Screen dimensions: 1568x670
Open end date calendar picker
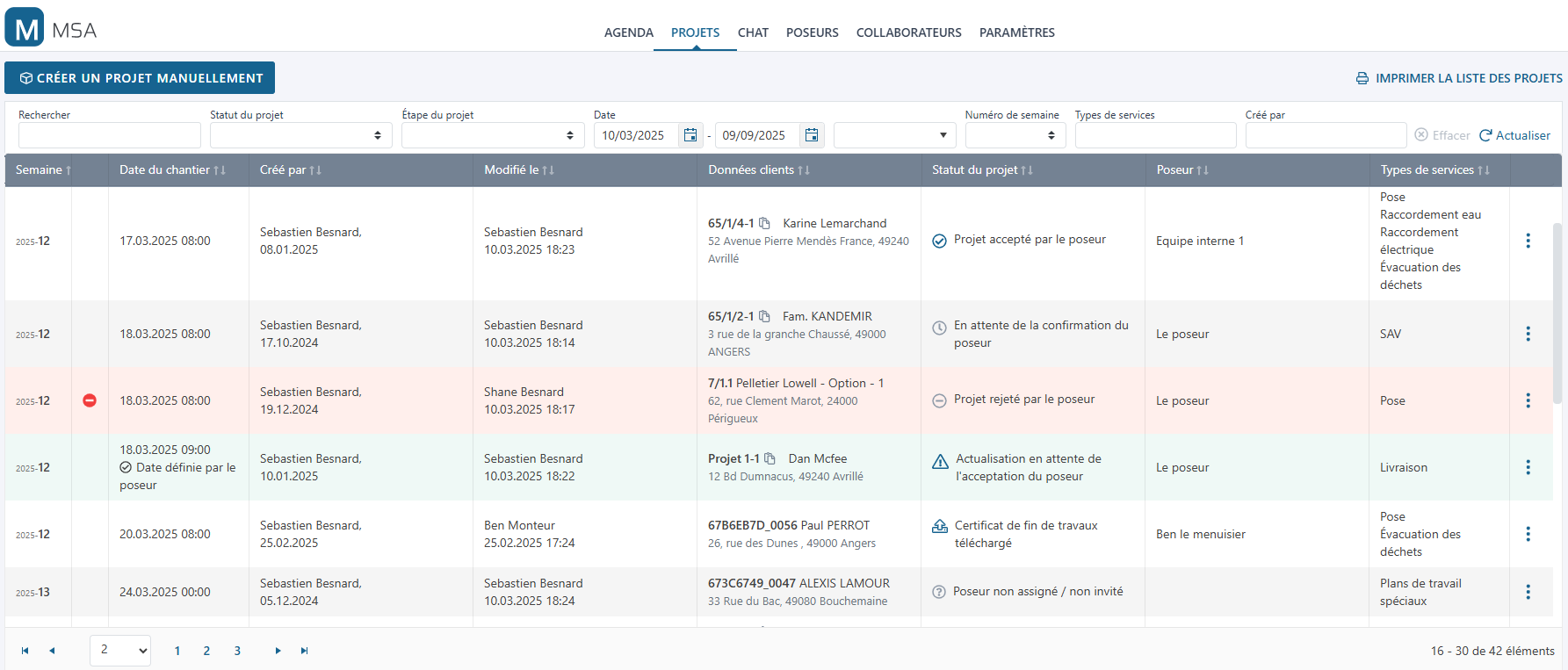[x=812, y=135]
